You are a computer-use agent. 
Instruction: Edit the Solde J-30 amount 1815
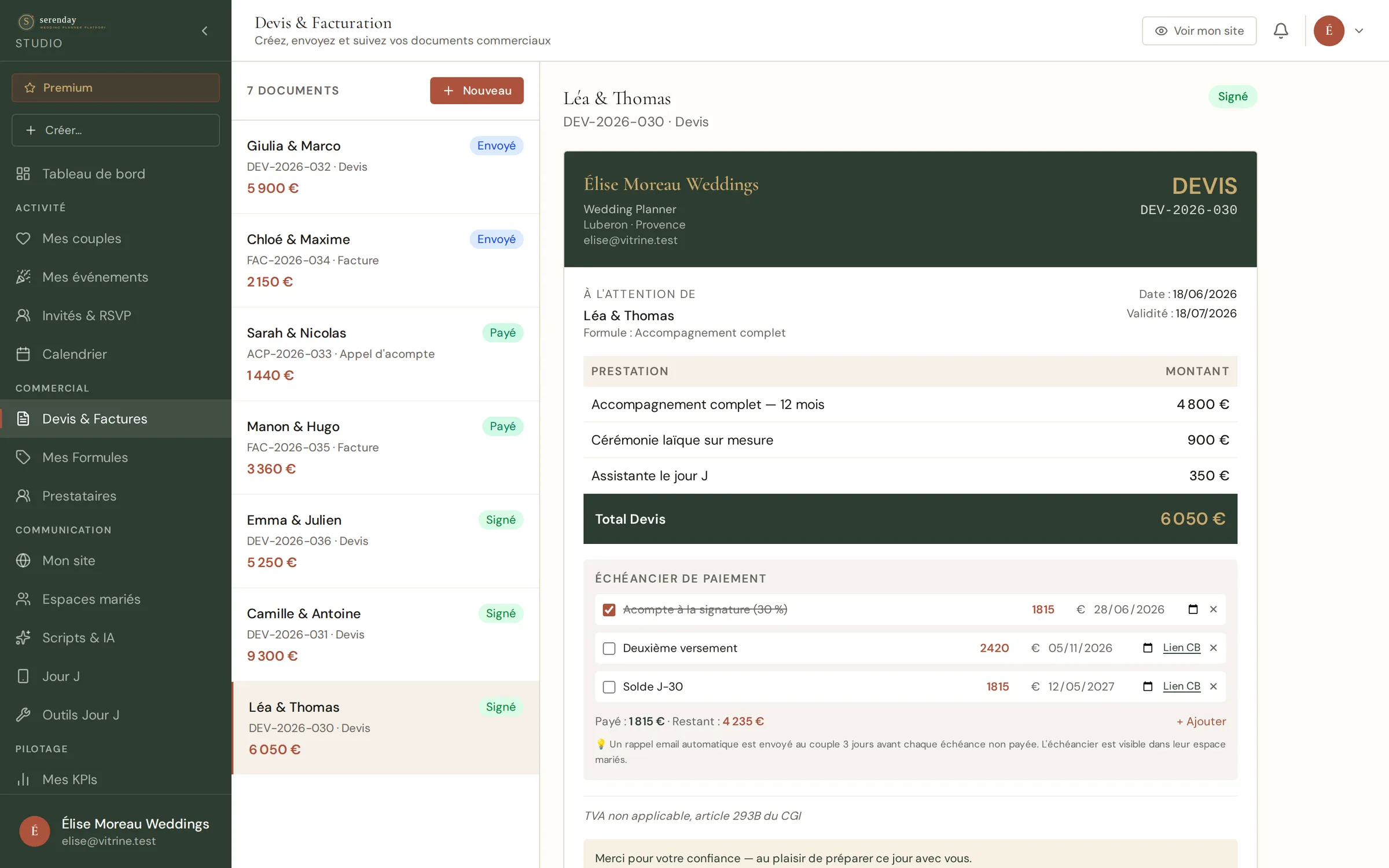tap(997, 686)
